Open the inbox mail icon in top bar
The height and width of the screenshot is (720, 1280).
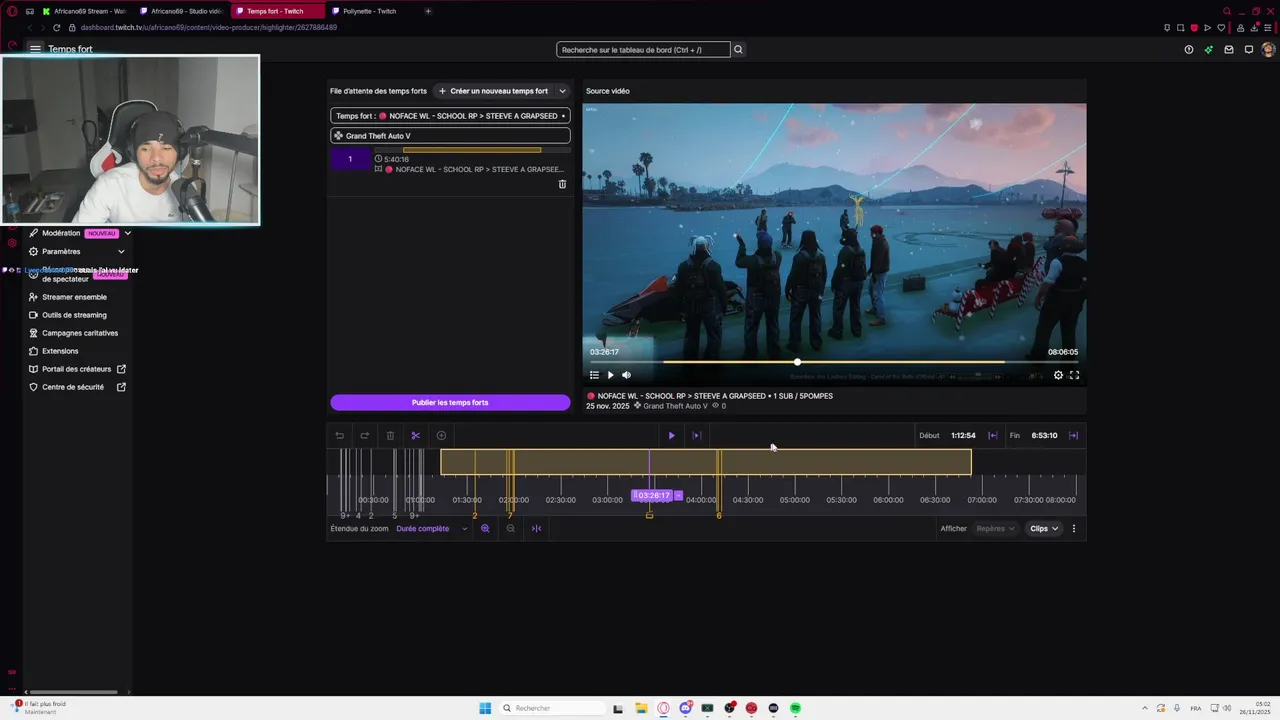pos(1229,49)
